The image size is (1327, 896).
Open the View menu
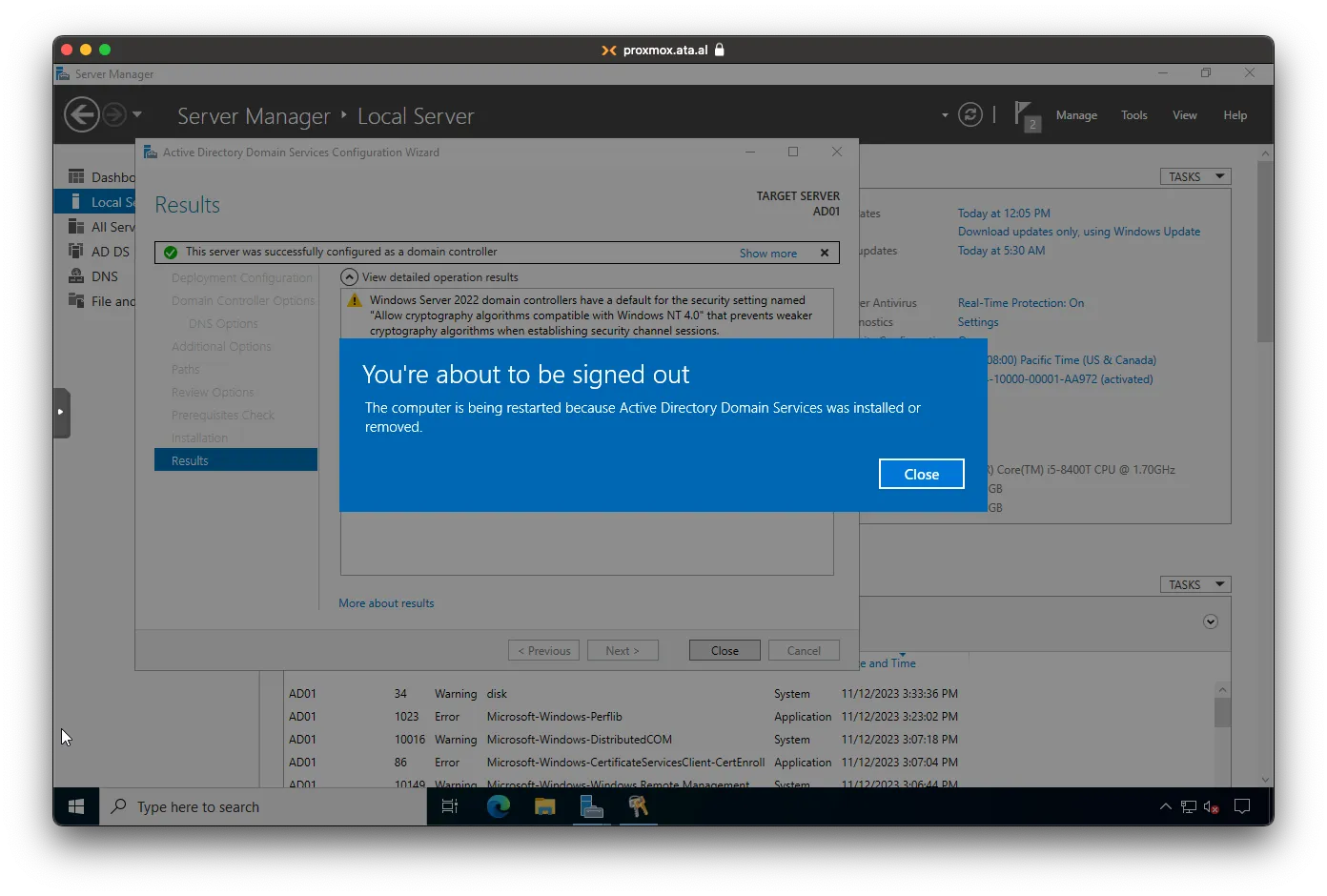(x=1185, y=115)
